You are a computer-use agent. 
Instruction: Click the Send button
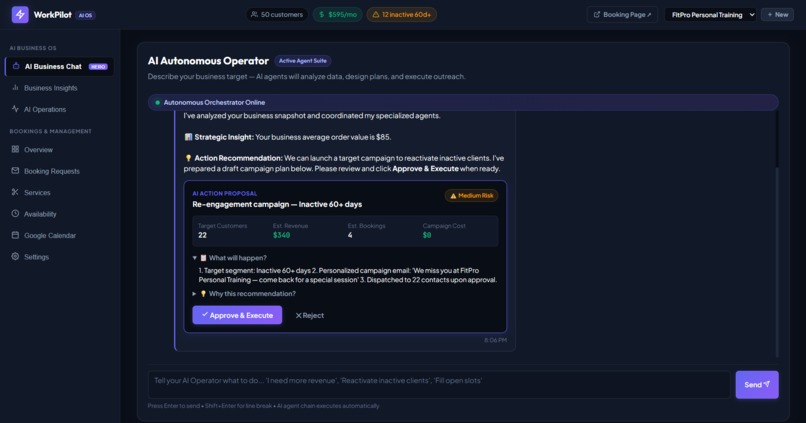[x=757, y=384]
